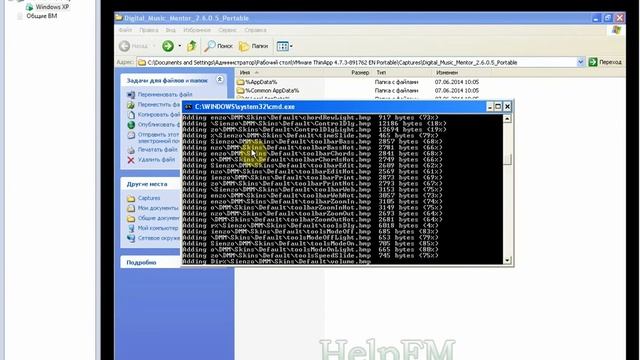Click the cmd window scrollbar thumb

click(x=507, y=159)
